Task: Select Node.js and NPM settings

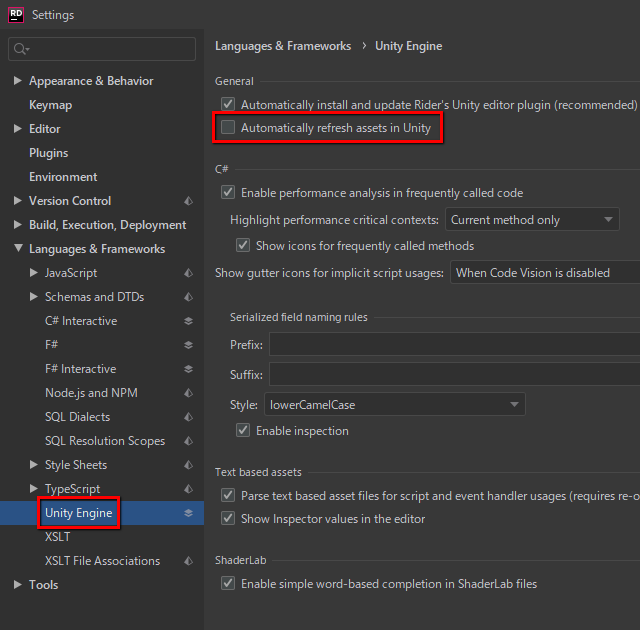Action: click(x=91, y=393)
